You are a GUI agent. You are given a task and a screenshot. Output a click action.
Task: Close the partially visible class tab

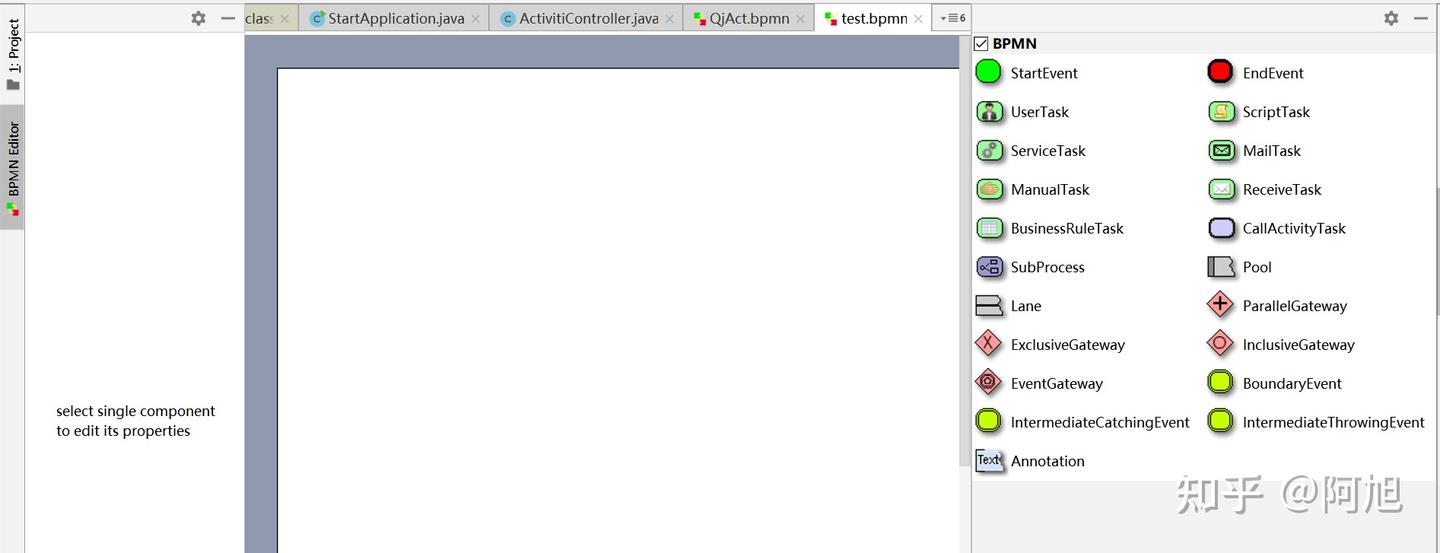point(285,19)
